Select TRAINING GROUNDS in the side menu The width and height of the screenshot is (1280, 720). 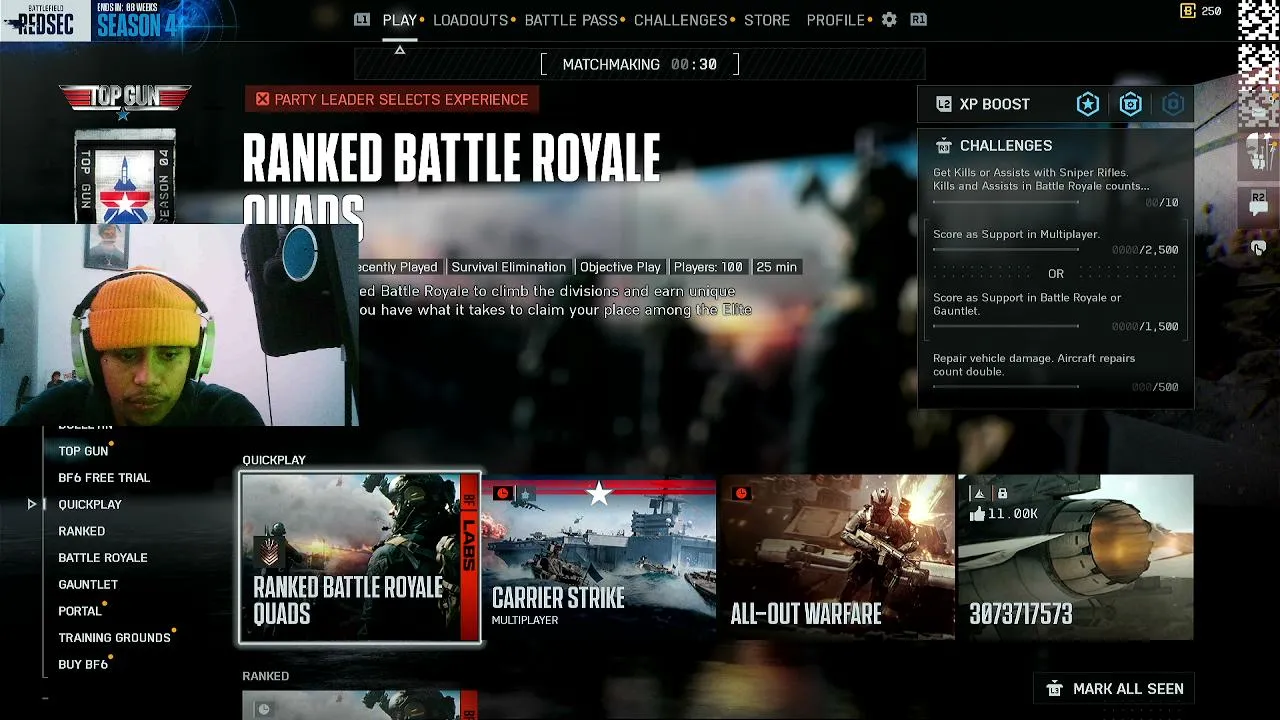tap(114, 638)
